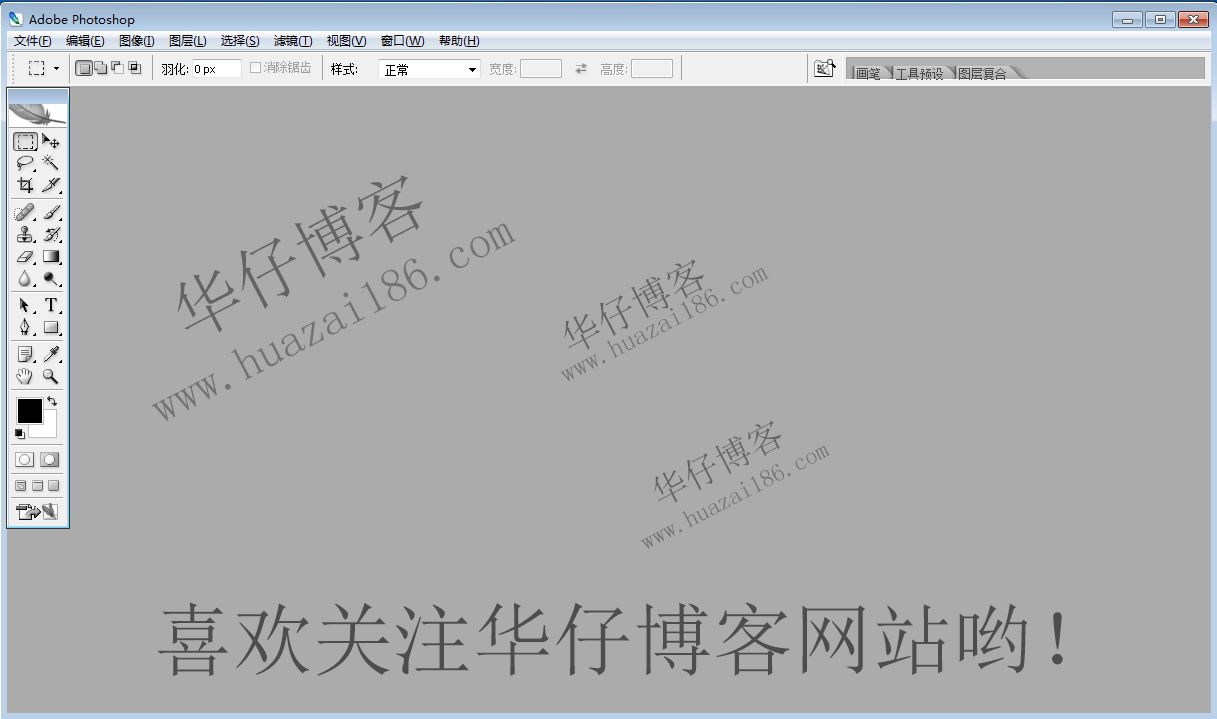Viewport: 1217px width, 719px height.
Task: Switch to Full Screen mode
Action: point(54,486)
